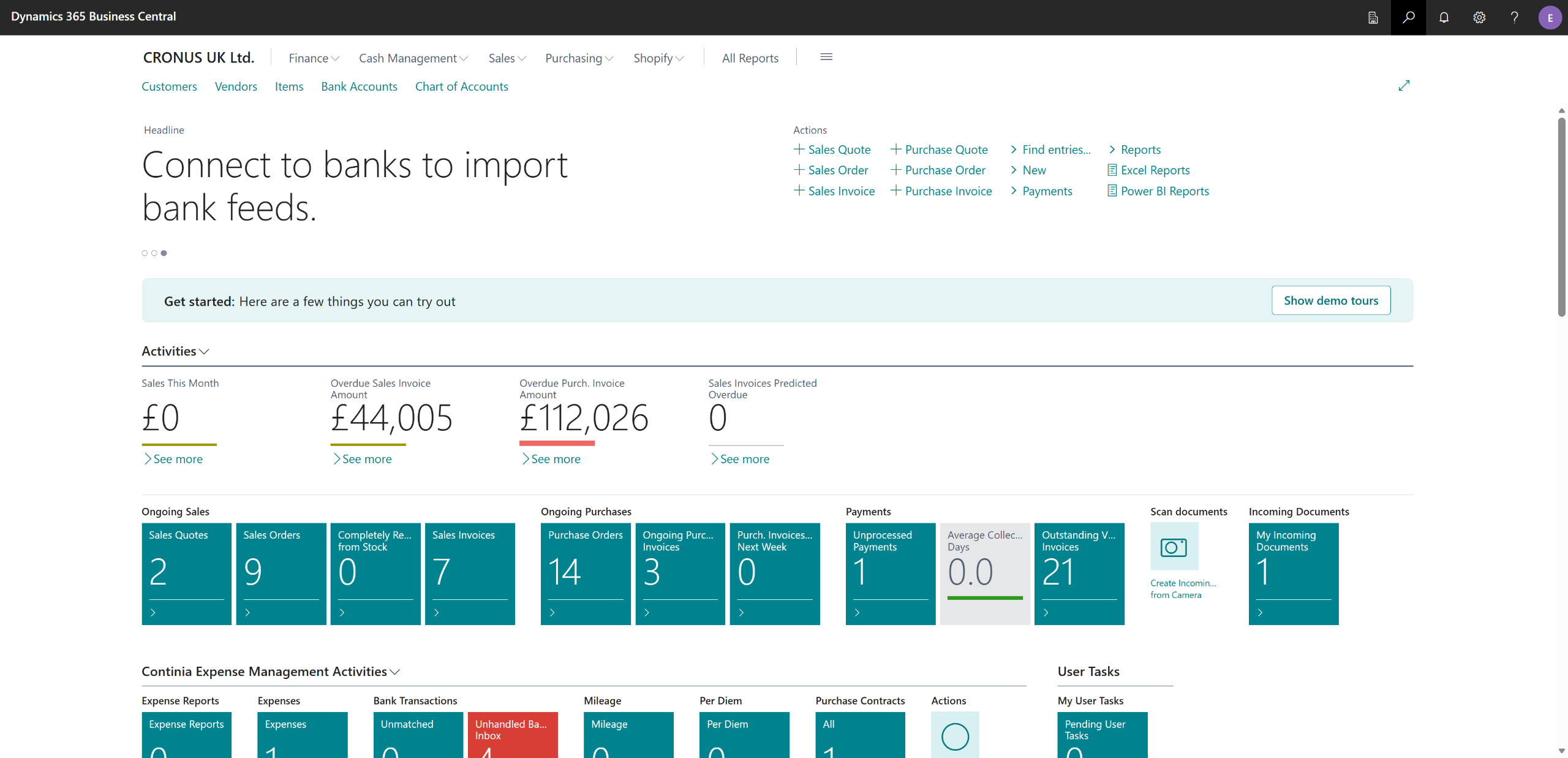
Task: Open the hamburger more-options menu icon
Action: pyautogui.click(x=826, y=57)
